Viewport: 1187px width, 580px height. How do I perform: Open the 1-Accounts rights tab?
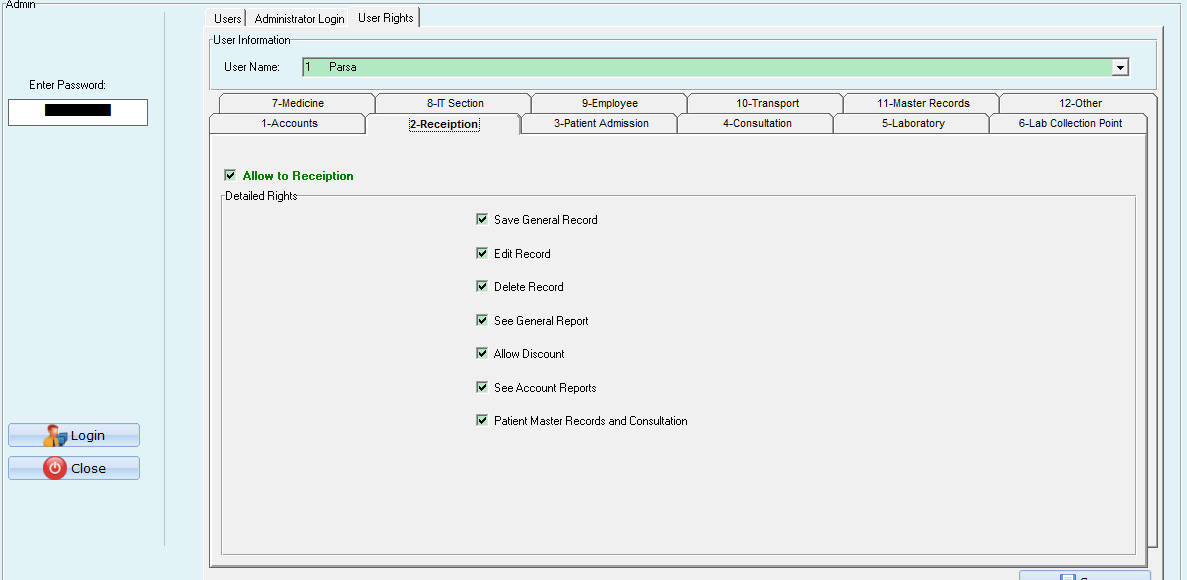click(x=287, y=123)
